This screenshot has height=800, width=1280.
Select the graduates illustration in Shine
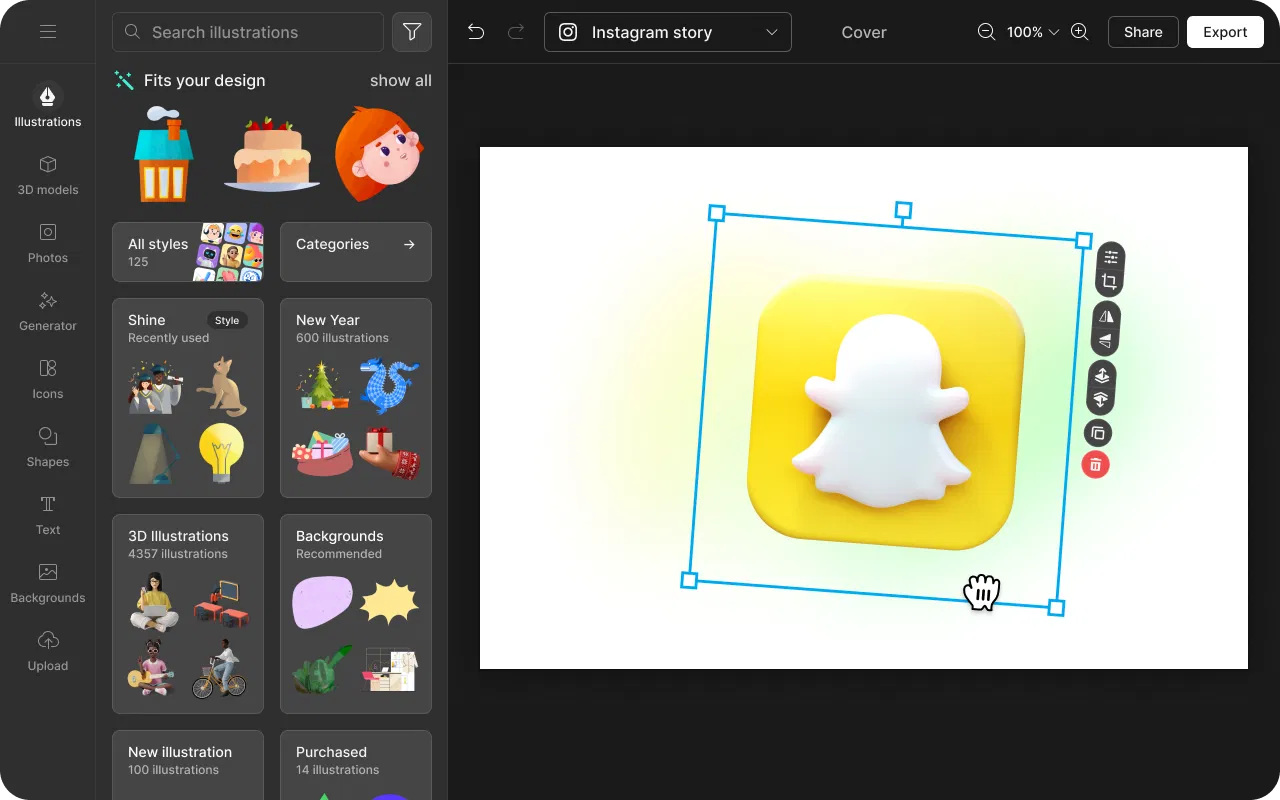point(155,386)
